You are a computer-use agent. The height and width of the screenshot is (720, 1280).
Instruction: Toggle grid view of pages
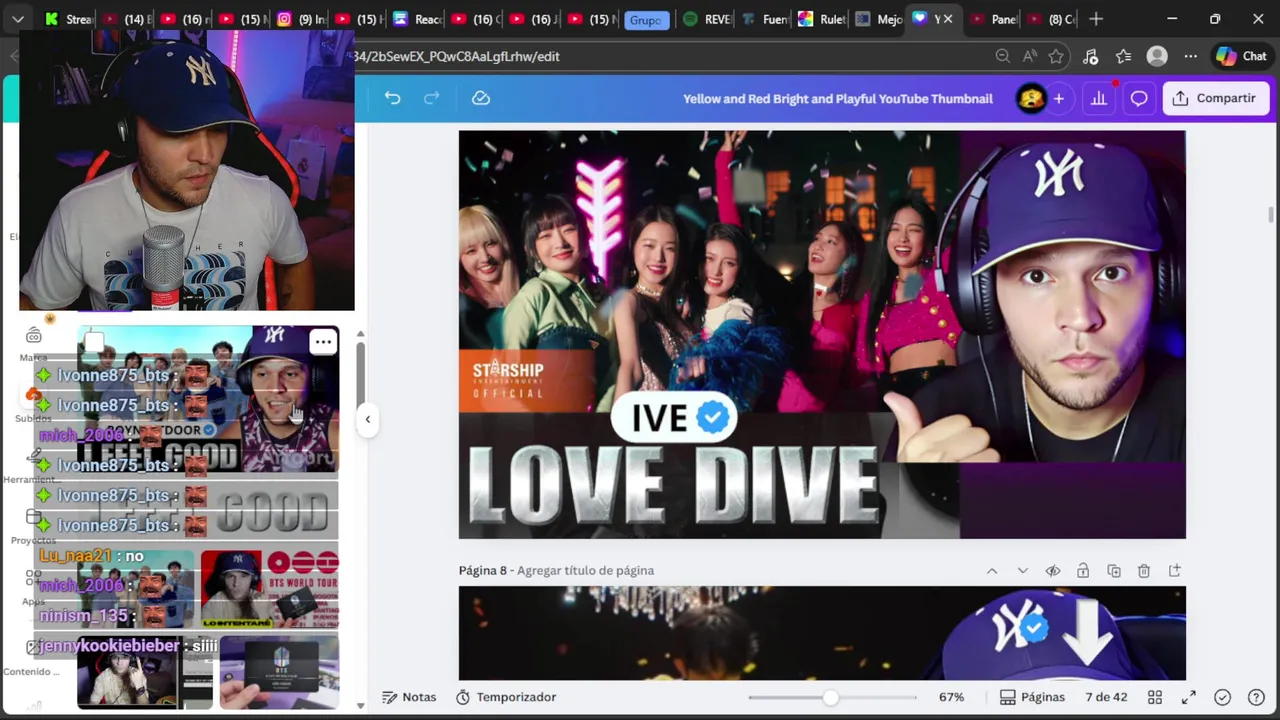[1155, 697]
